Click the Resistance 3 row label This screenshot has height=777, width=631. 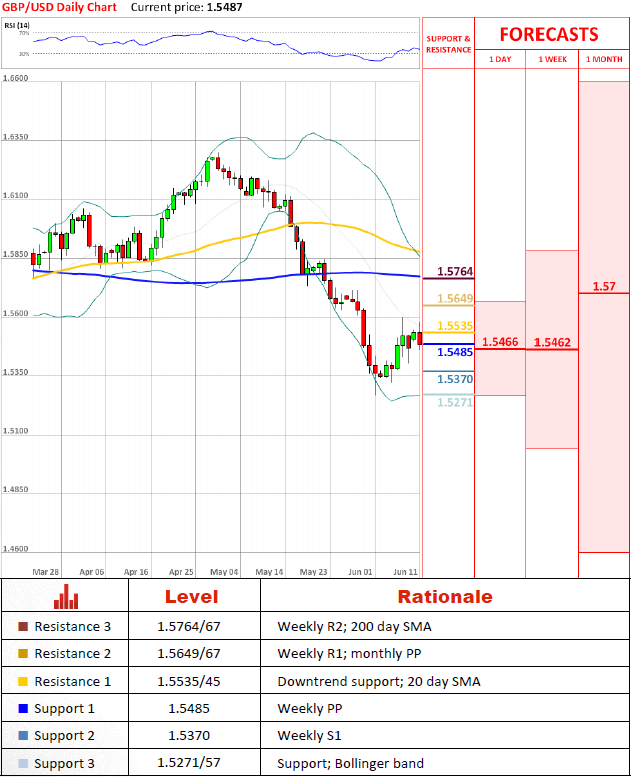click(73, 627)
